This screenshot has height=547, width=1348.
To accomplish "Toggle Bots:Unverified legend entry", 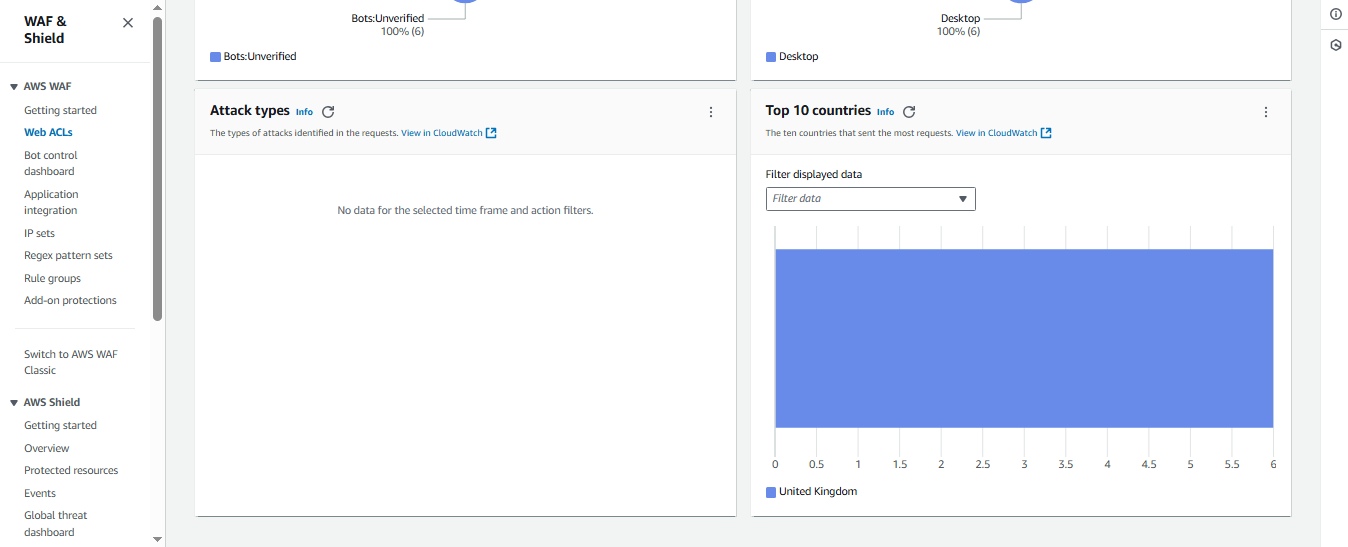I will click(253, 57).
